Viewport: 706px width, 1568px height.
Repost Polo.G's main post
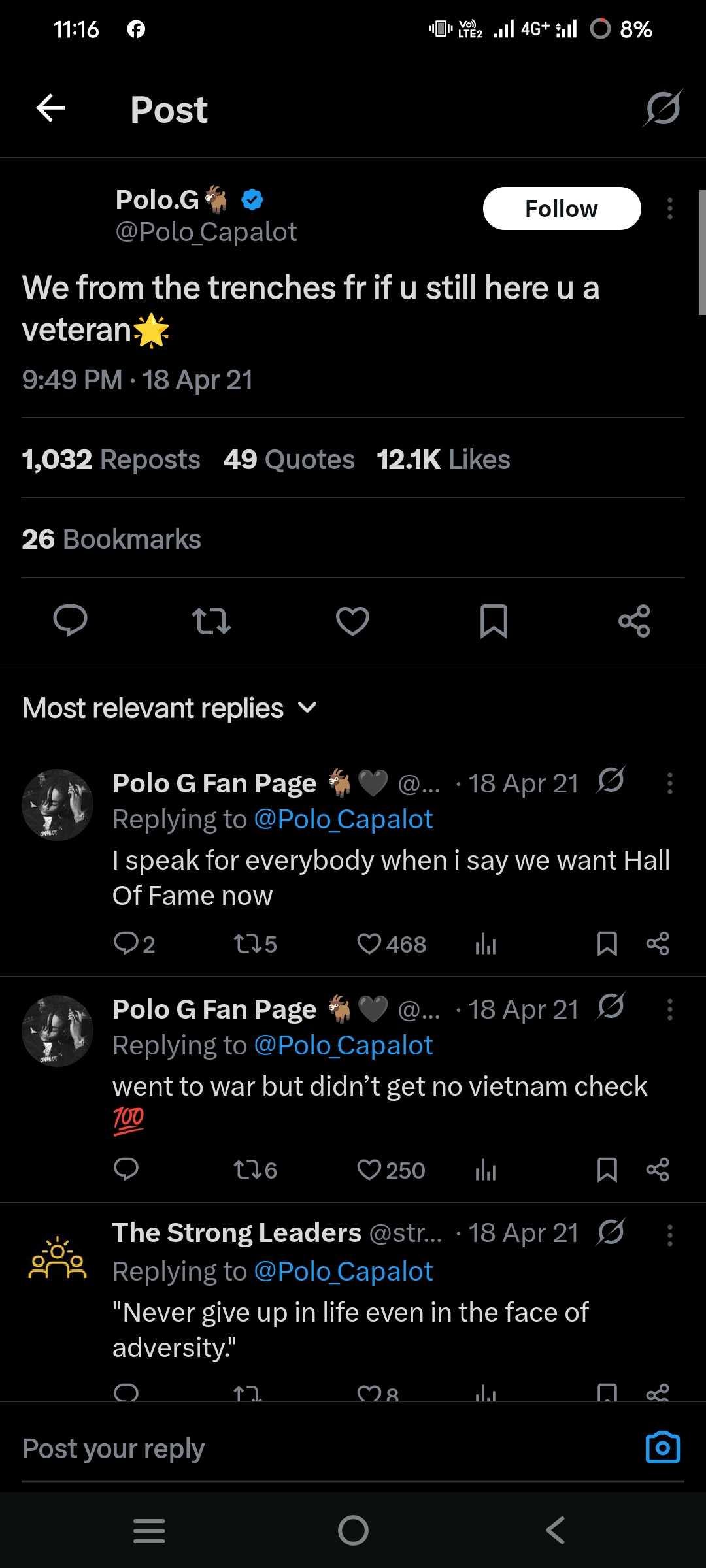coord(211,621)
